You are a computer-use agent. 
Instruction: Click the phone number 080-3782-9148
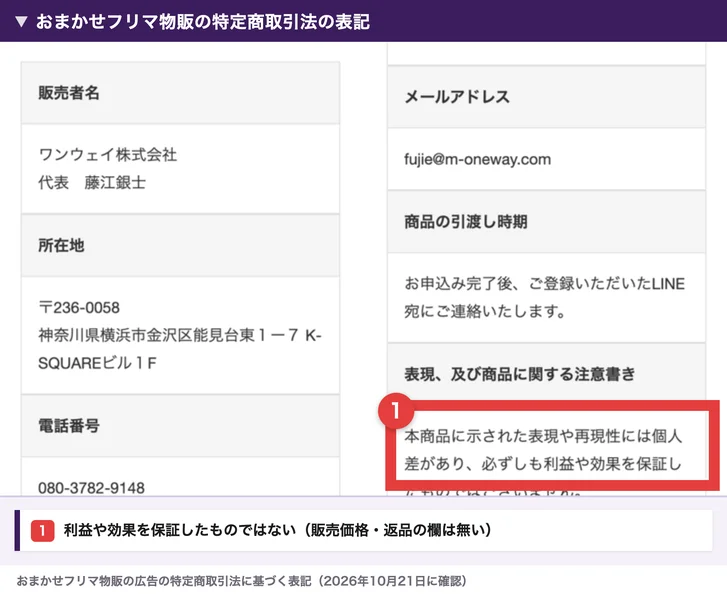point(91,487)
